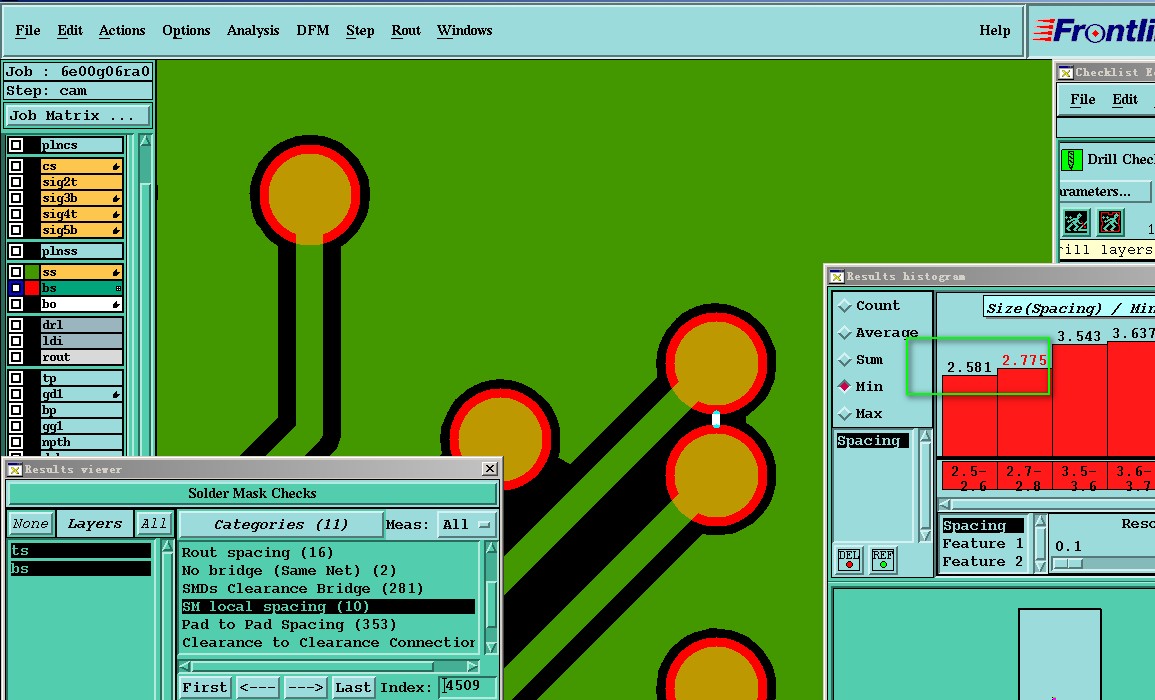
Task: Open the Help menu
Action: [x=994, y=30]
